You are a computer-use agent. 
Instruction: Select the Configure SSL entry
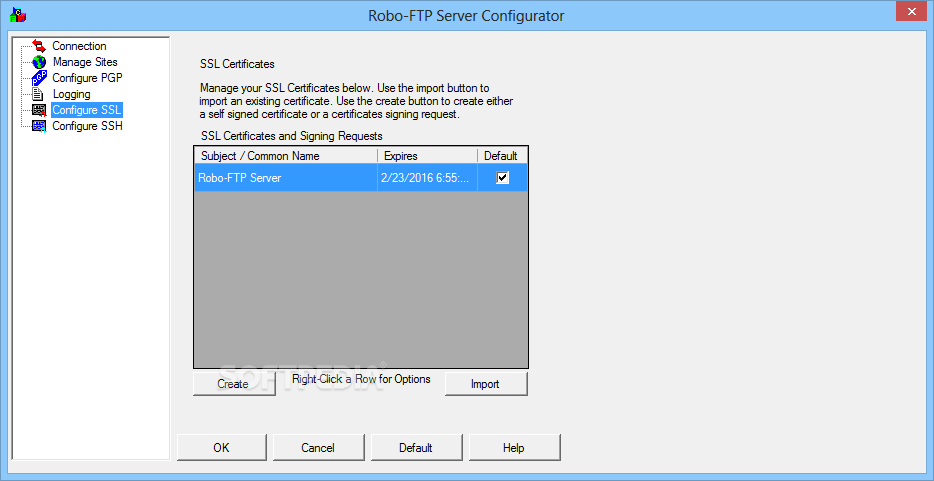tap(87, 110)
